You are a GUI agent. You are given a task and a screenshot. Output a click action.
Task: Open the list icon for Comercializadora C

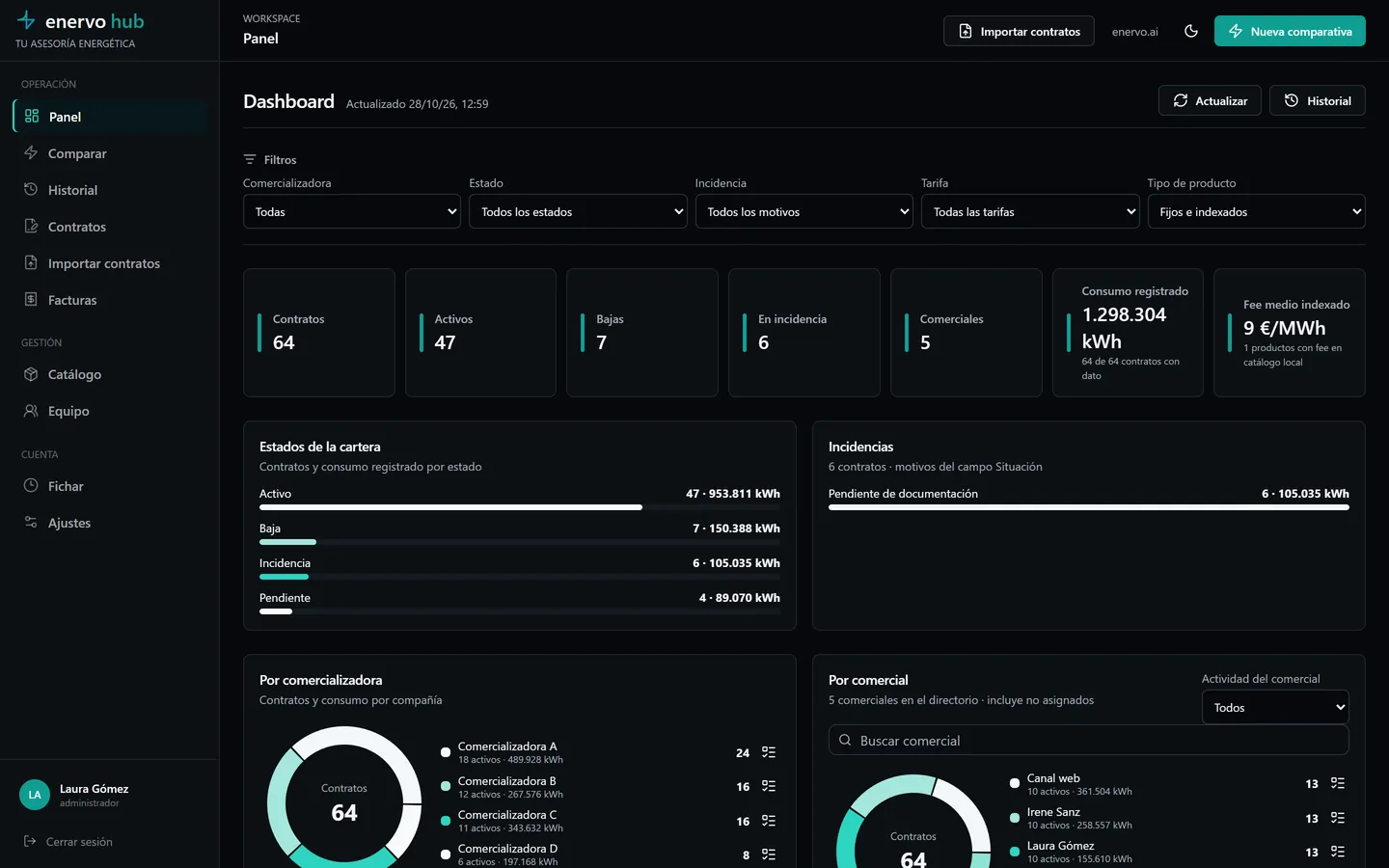(769, 821)
